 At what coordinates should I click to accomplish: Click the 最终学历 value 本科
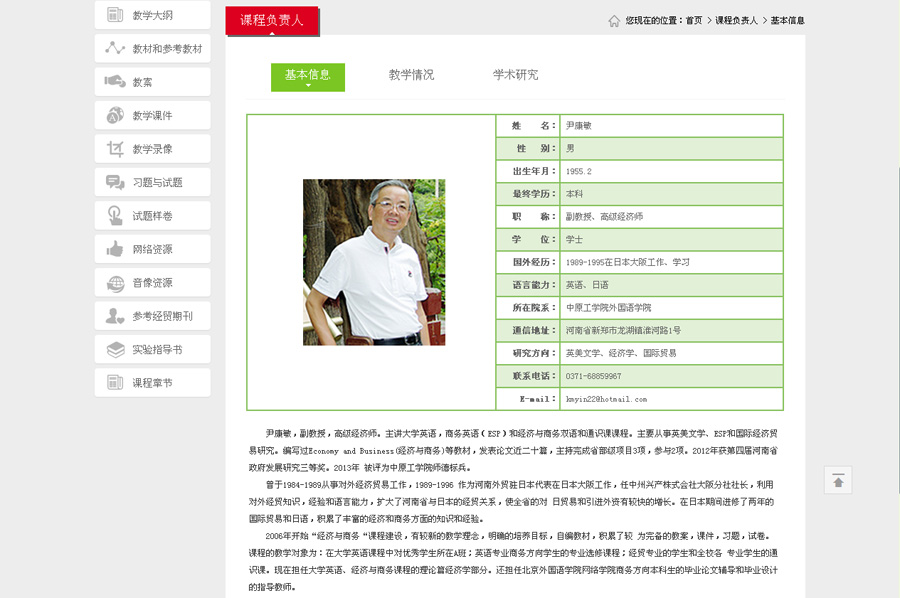574,194
